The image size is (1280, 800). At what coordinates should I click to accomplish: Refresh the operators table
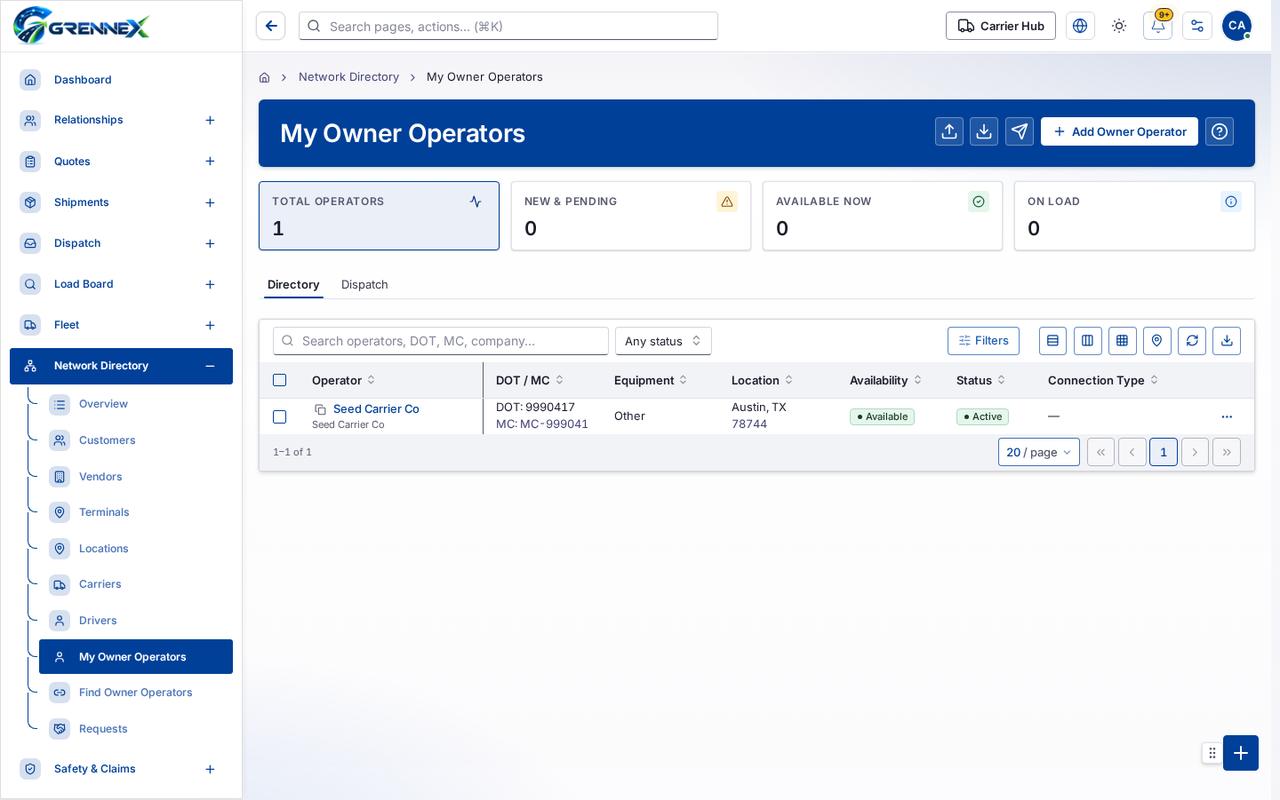pos(1192,341)
